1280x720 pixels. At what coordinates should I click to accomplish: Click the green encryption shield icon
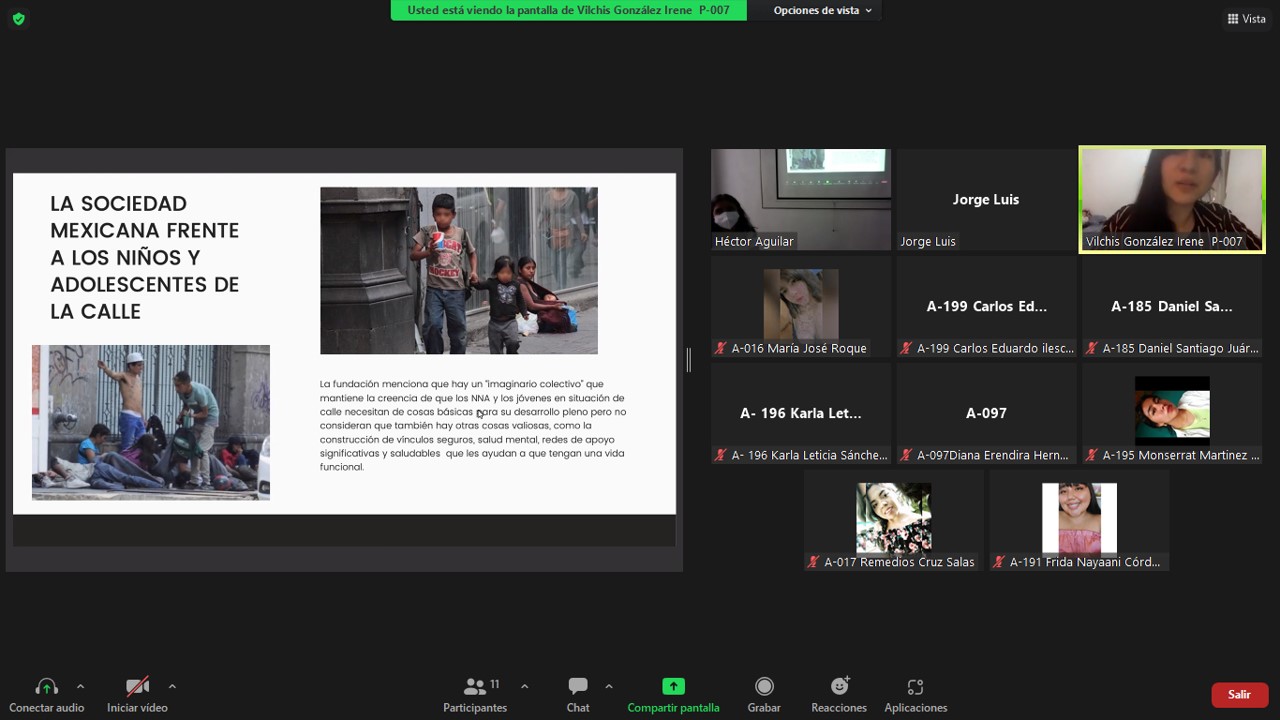18,18
